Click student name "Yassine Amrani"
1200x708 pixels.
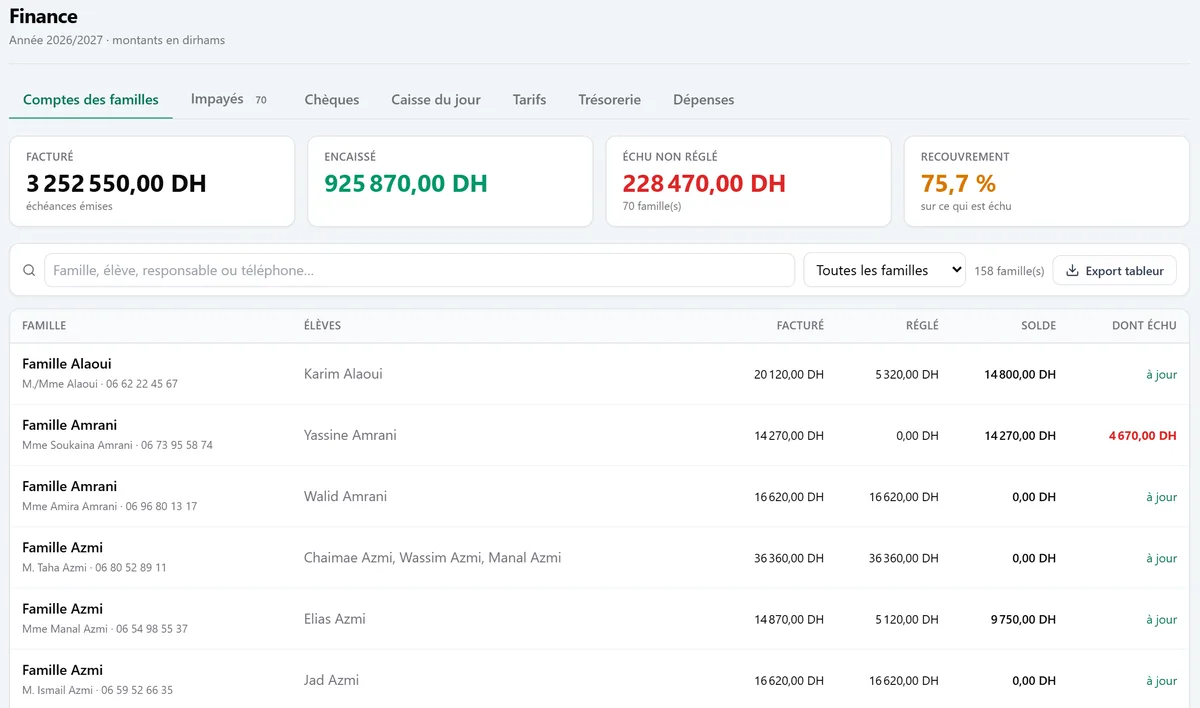click(350, 435)
